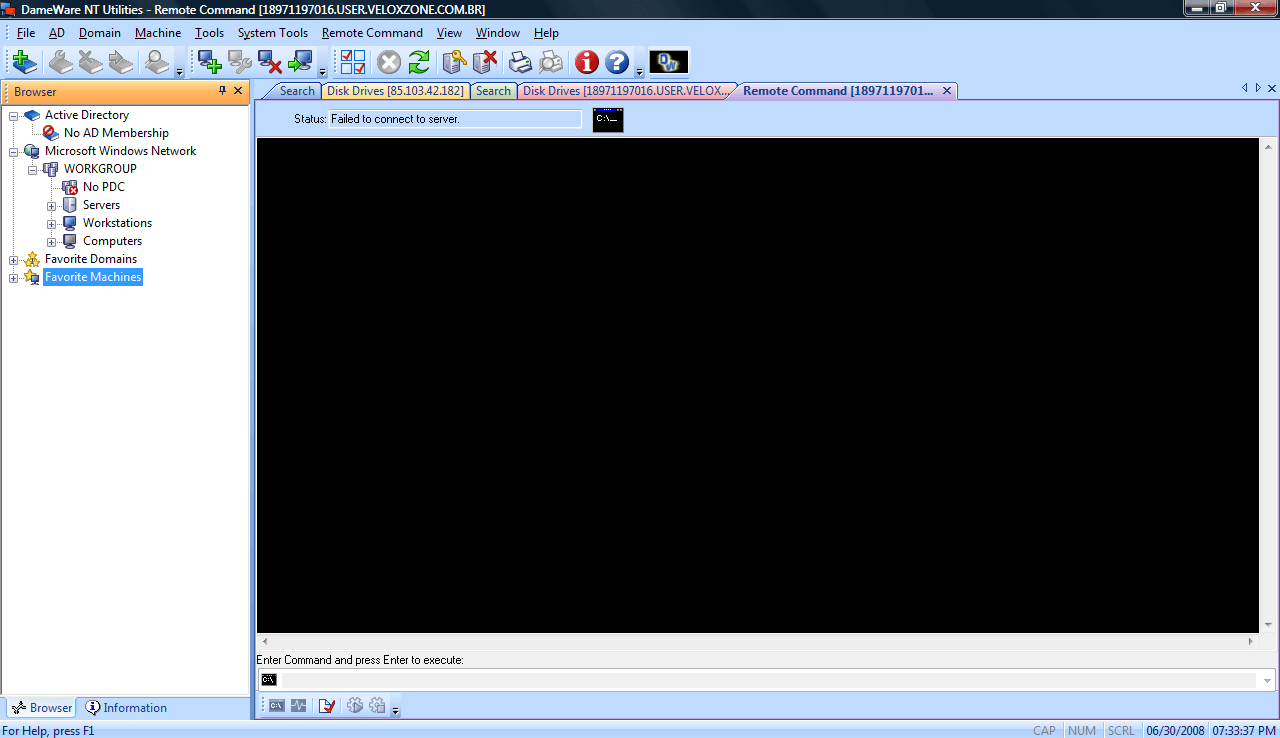Image resolution: width=1280 pixels, height=738 pixels.
Task: Click the grayed-out user search icon
Action: coord(157,63)
